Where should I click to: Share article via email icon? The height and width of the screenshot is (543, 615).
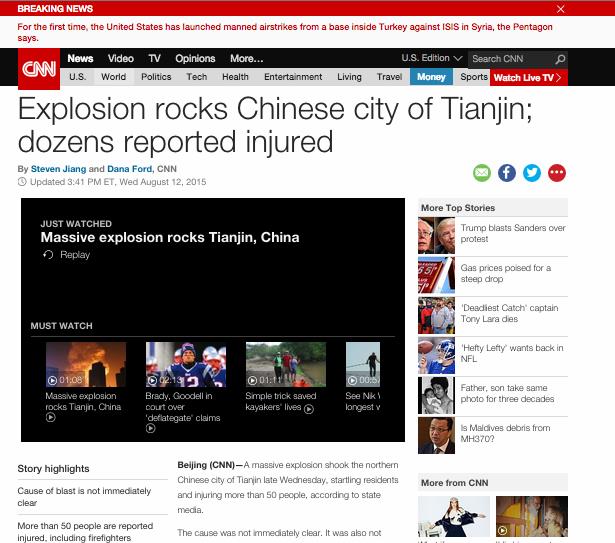pyautogui.click(x=482, y=173)
